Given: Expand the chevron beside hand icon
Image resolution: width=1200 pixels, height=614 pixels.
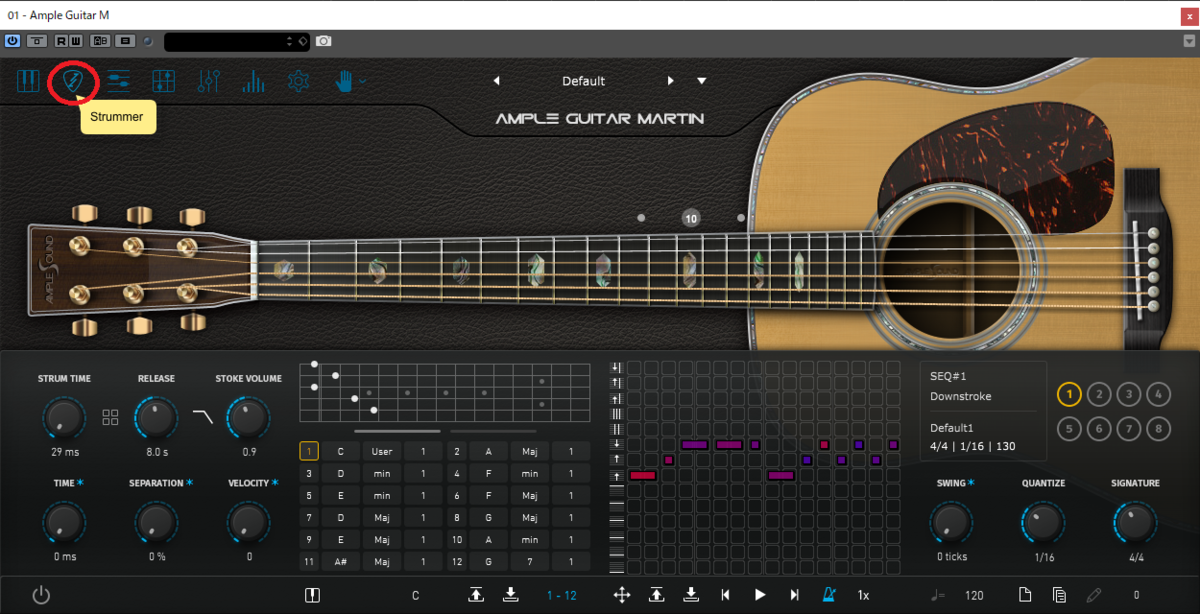Looking at the screenshot, I should click(363, 81).
